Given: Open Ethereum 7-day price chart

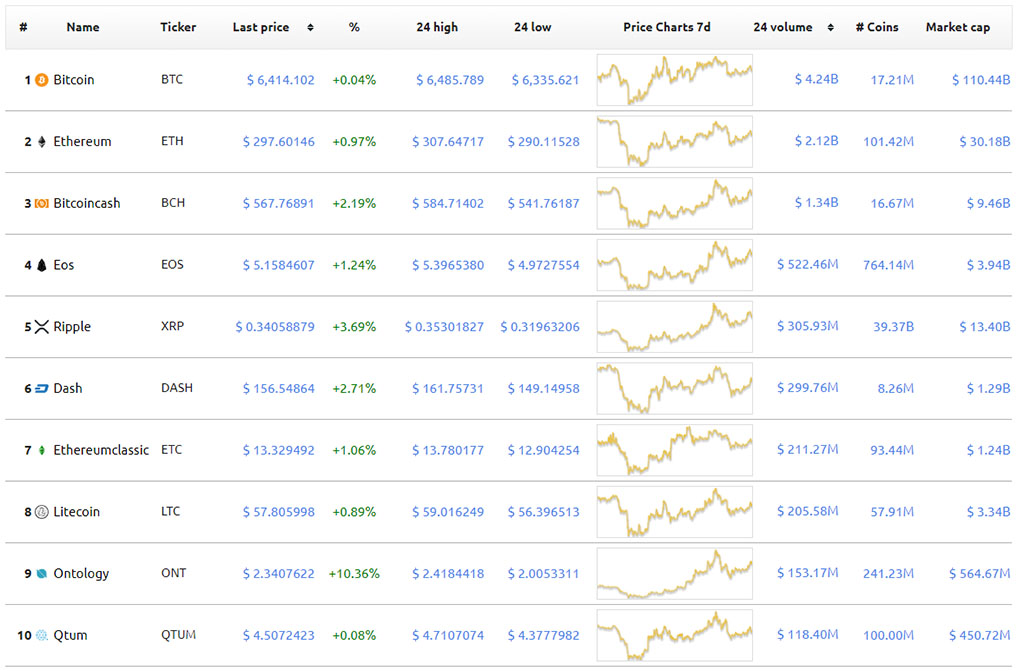Looking at the screenshot, I should 675,142.
